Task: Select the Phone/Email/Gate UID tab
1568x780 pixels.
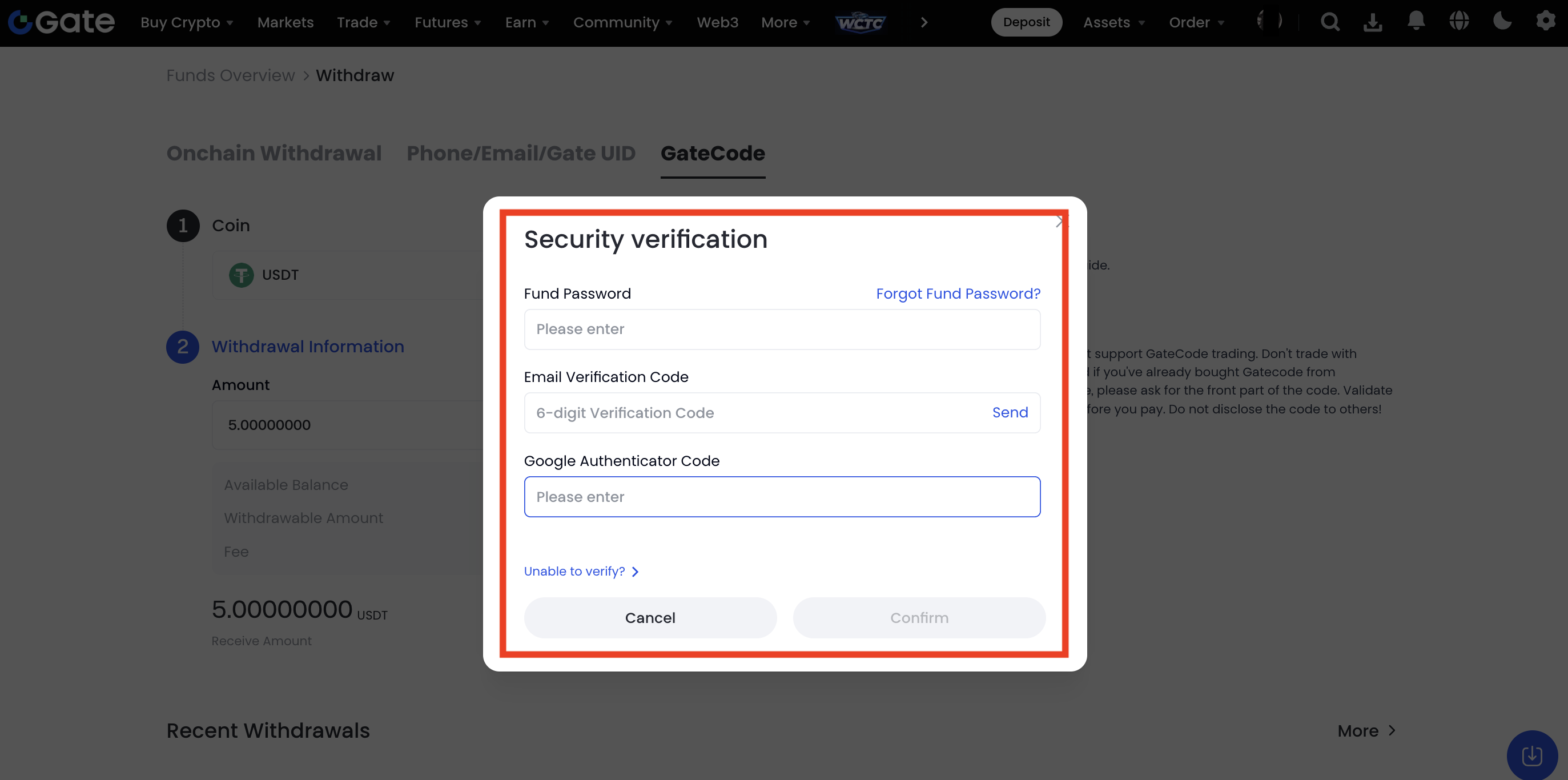Action: [x=521, y=154]
